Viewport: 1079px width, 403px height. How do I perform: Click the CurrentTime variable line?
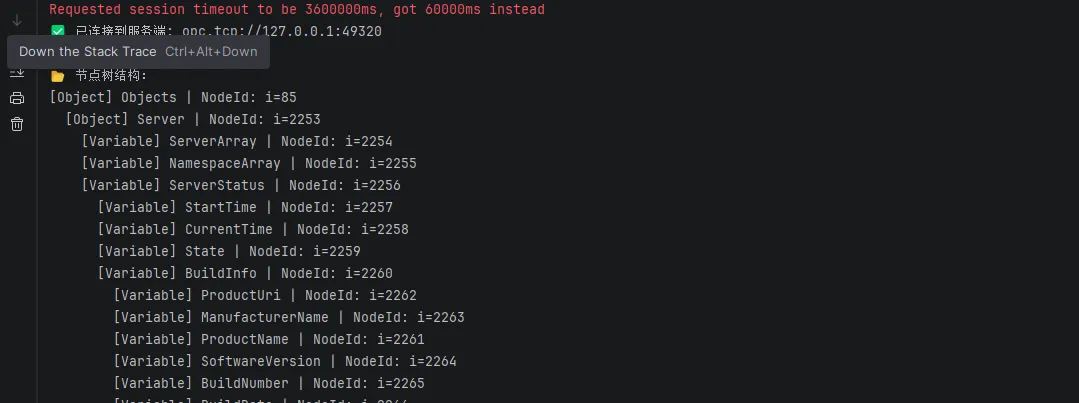click(x=253, y=230)
